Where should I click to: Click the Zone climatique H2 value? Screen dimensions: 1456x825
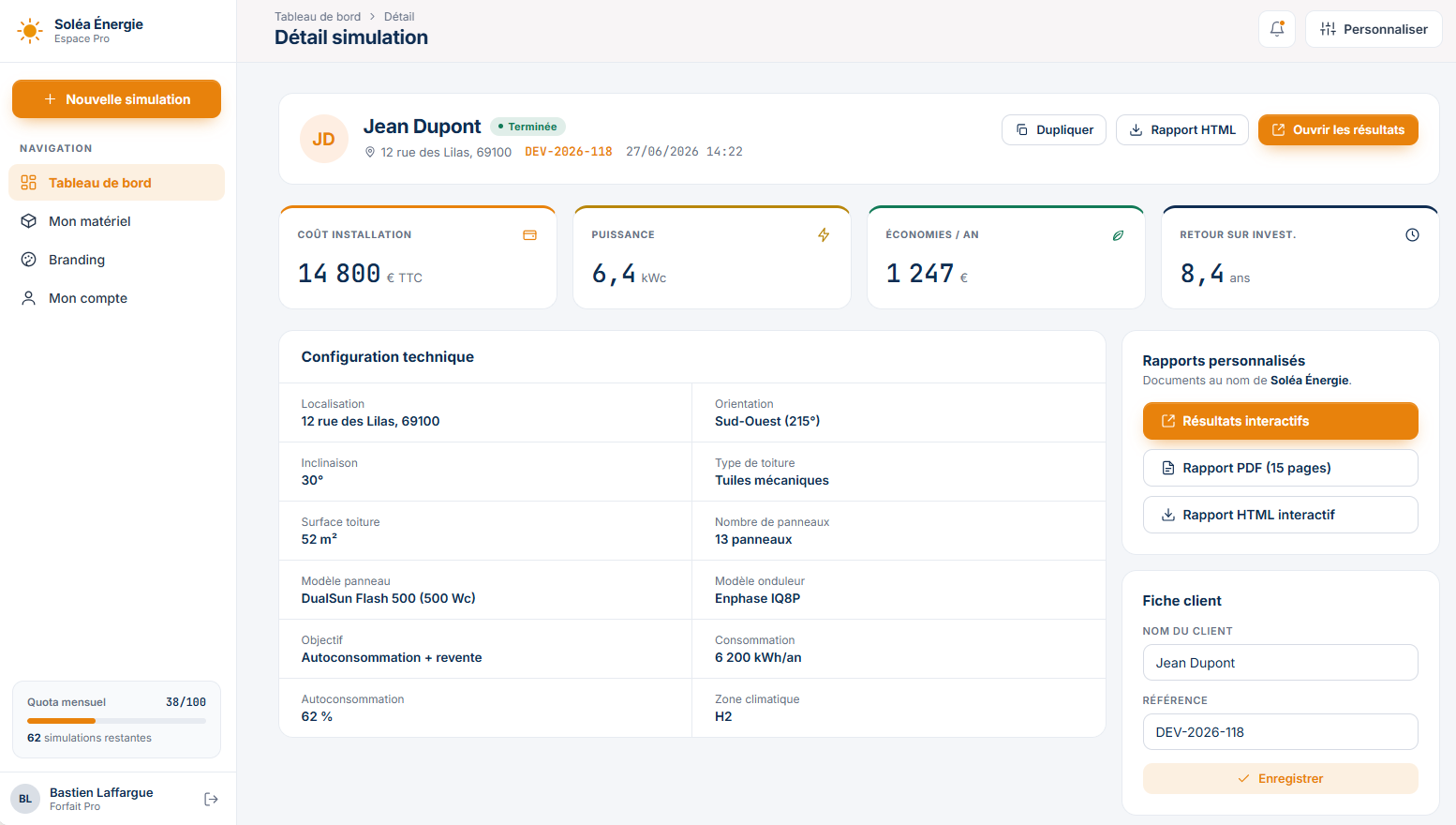(x=723, y=716)
